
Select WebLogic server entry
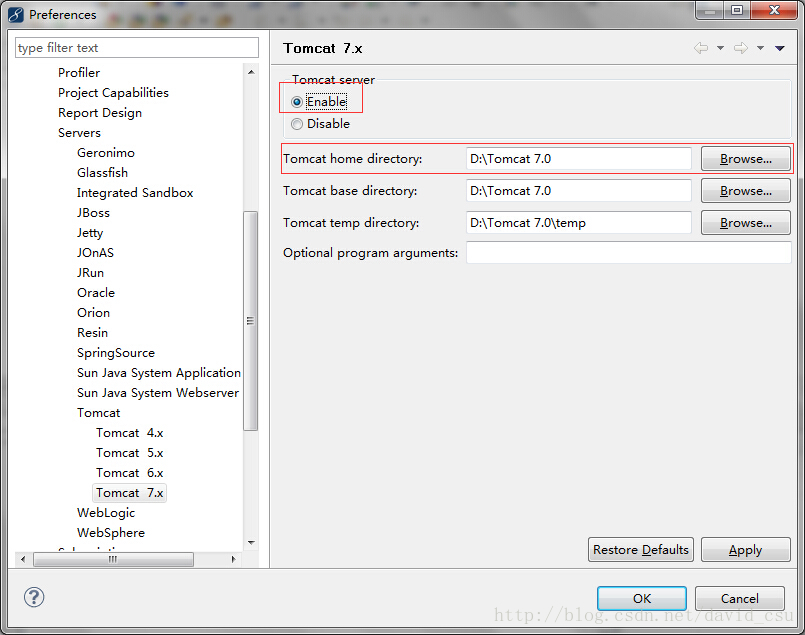[106, 513]
